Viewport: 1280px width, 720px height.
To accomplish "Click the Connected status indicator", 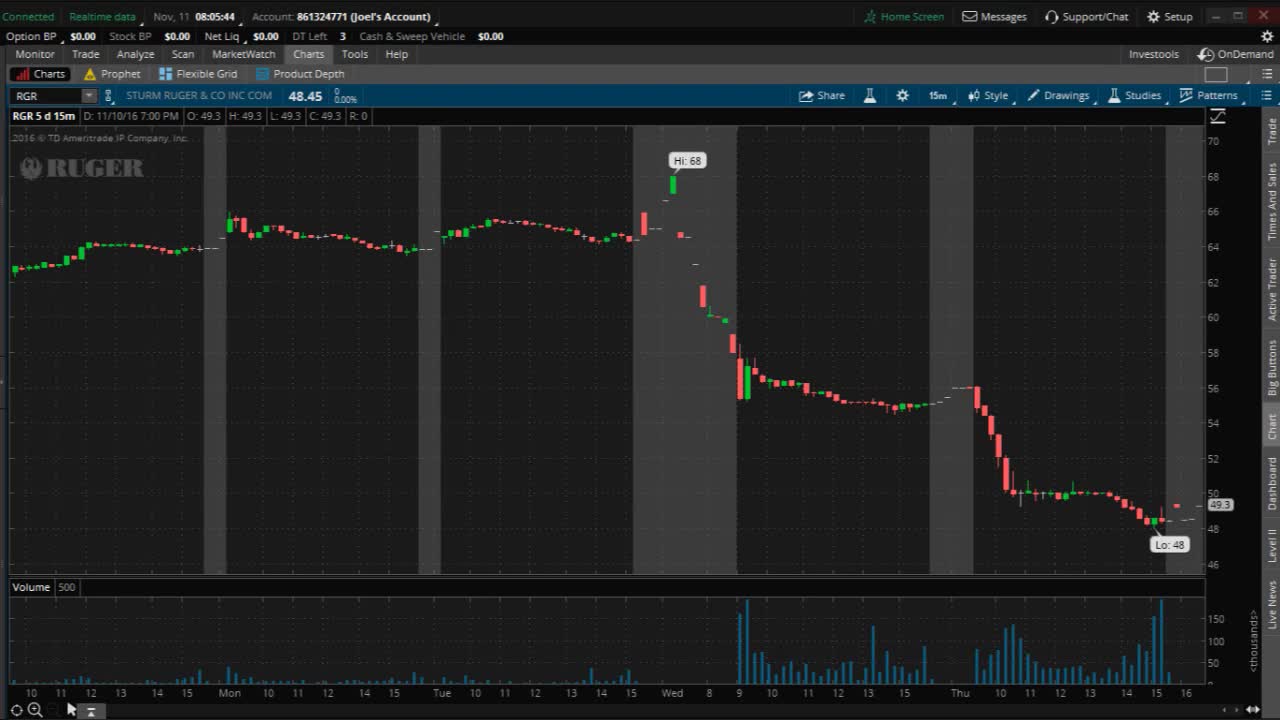I will point(28,16).
